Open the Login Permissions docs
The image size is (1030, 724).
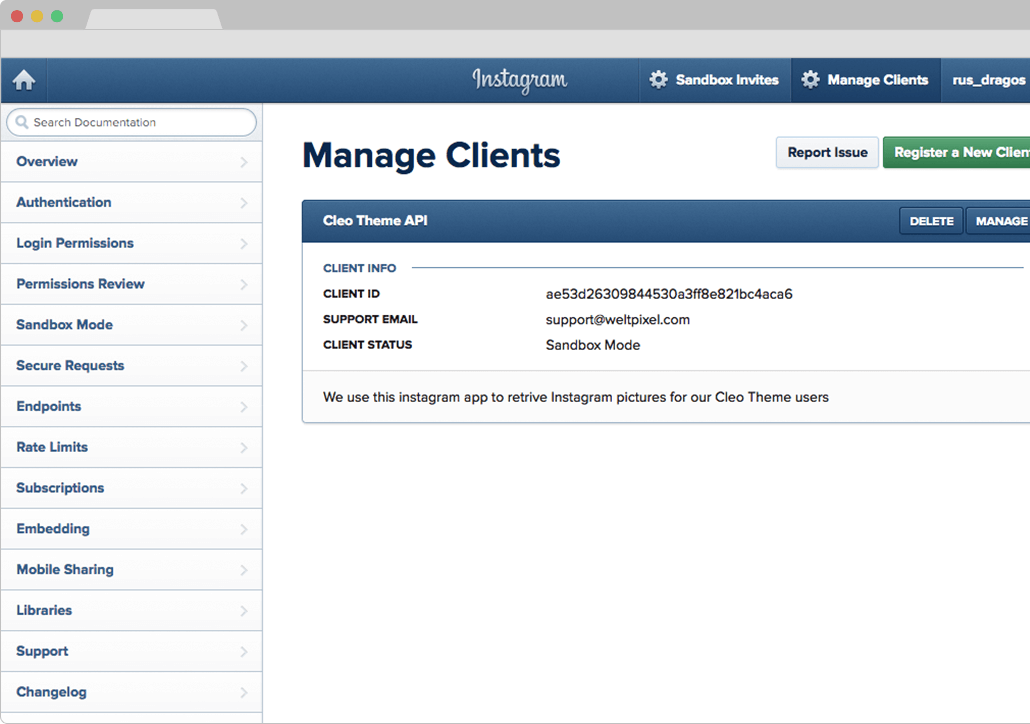click(x=75, y=243)
